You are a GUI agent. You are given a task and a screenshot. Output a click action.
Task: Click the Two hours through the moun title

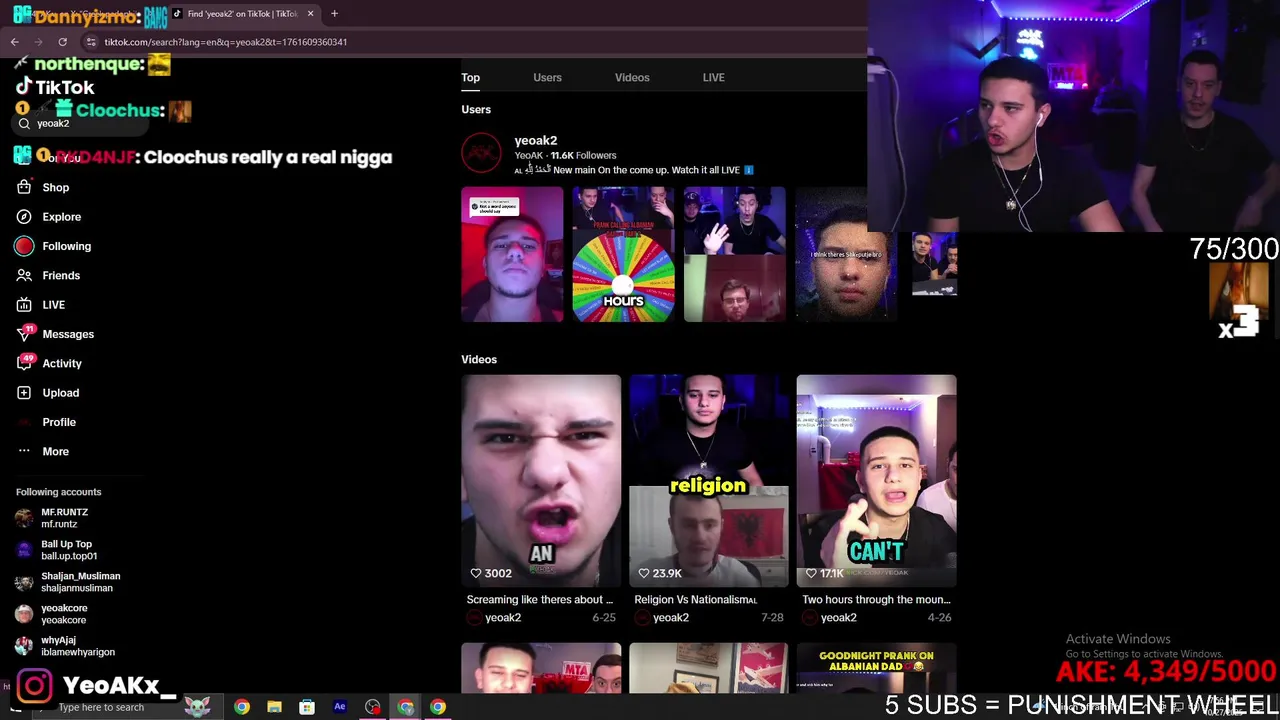(876, 599)
